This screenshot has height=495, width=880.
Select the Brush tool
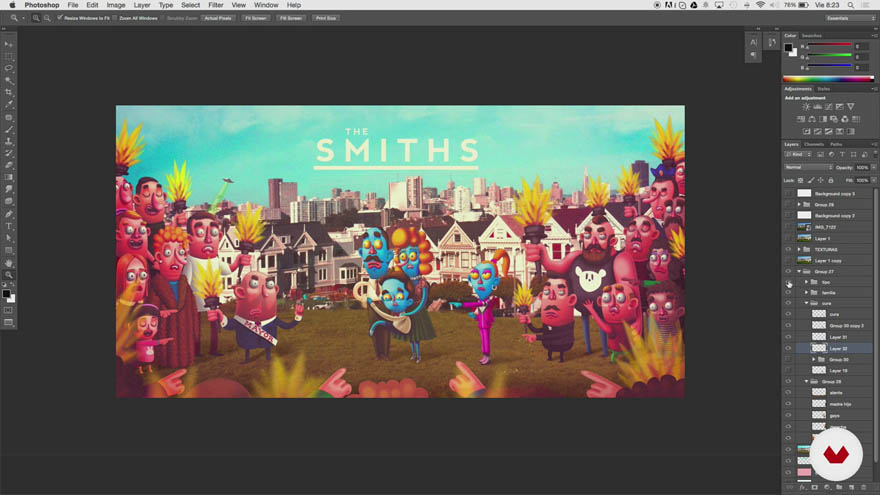[8, 130]
